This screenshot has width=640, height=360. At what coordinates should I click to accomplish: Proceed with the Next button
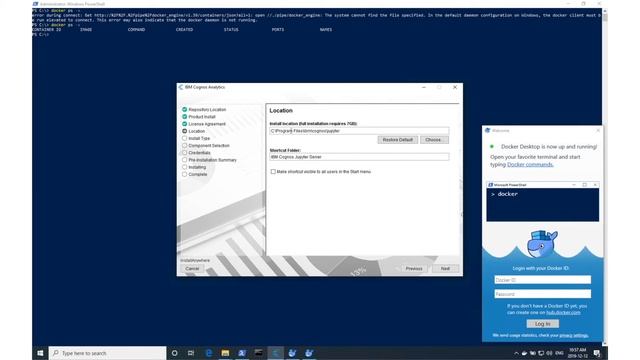point(445,269)
